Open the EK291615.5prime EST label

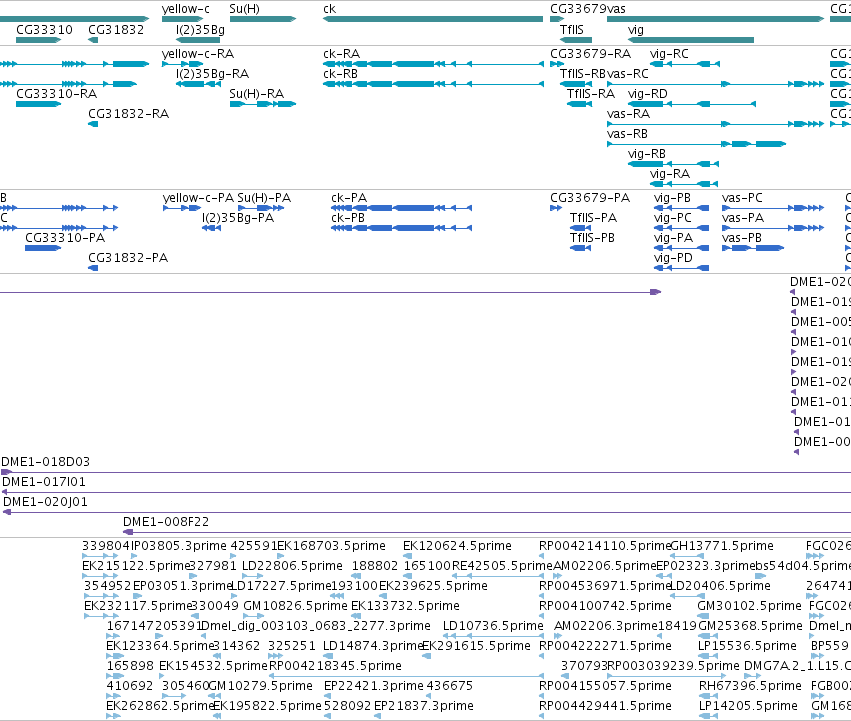(477, 647)
